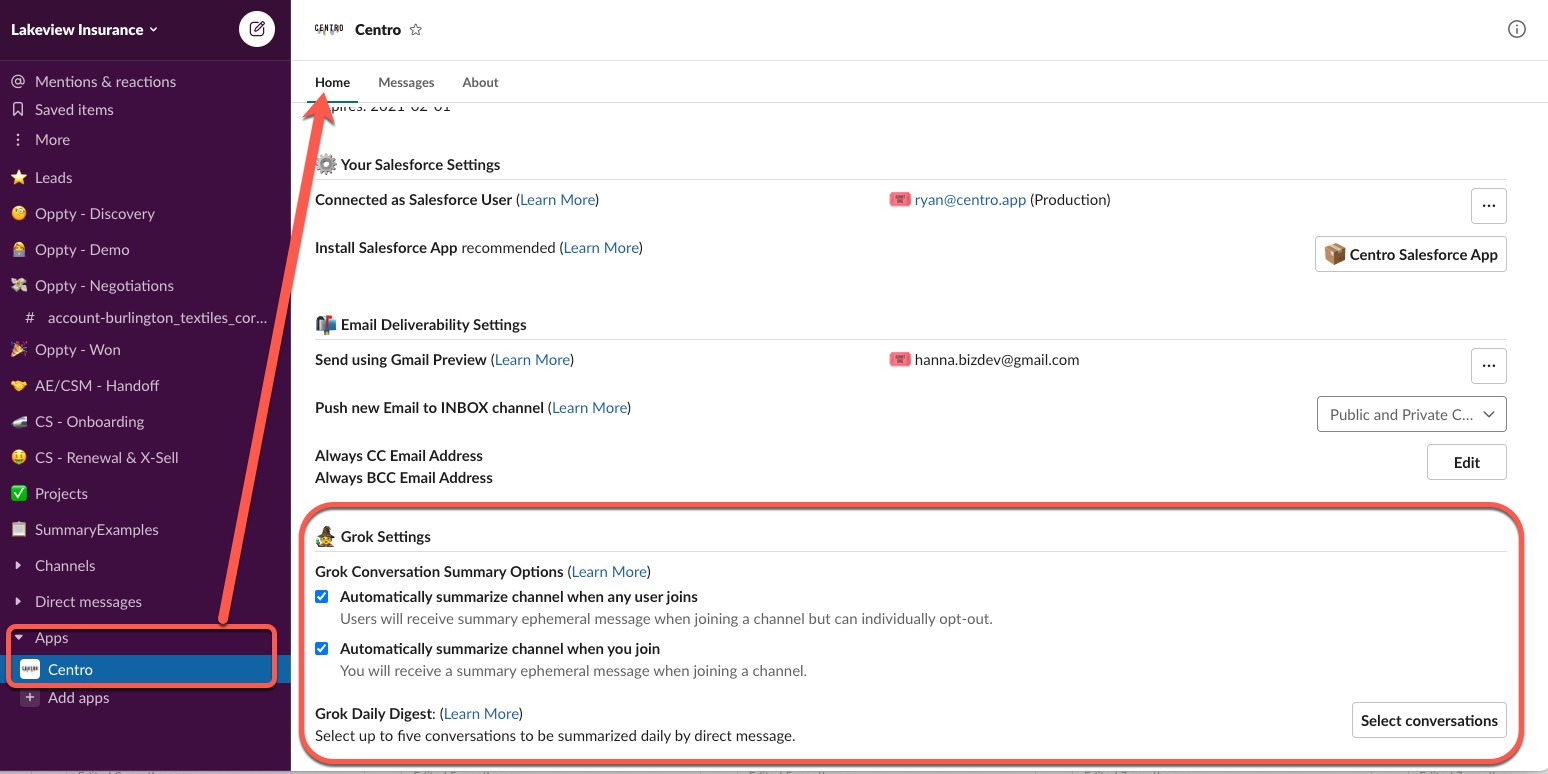Click the Grok Settings heading

tap(386, 537)
